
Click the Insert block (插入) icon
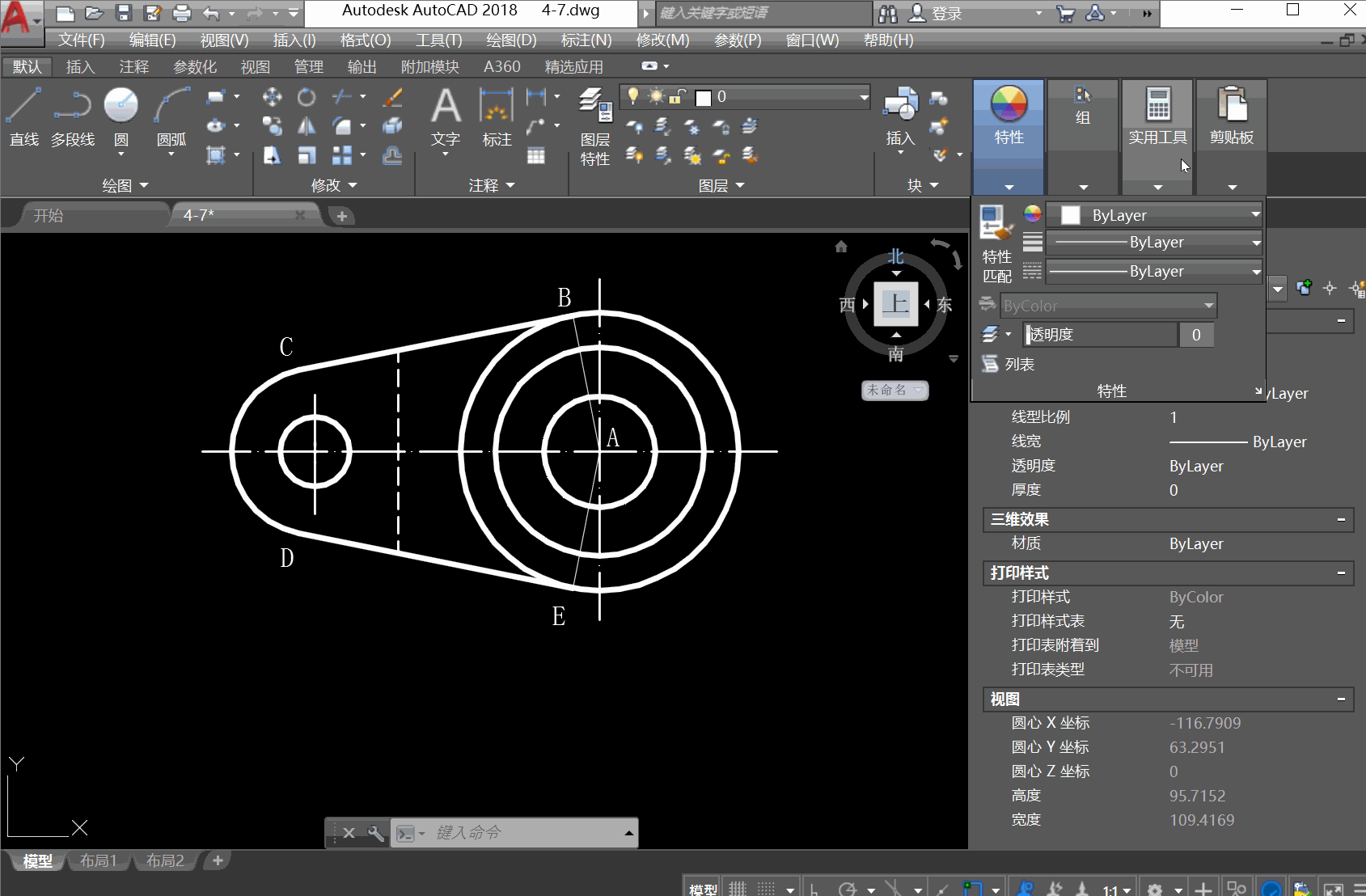pyautogui.click(x=900, y=117)
